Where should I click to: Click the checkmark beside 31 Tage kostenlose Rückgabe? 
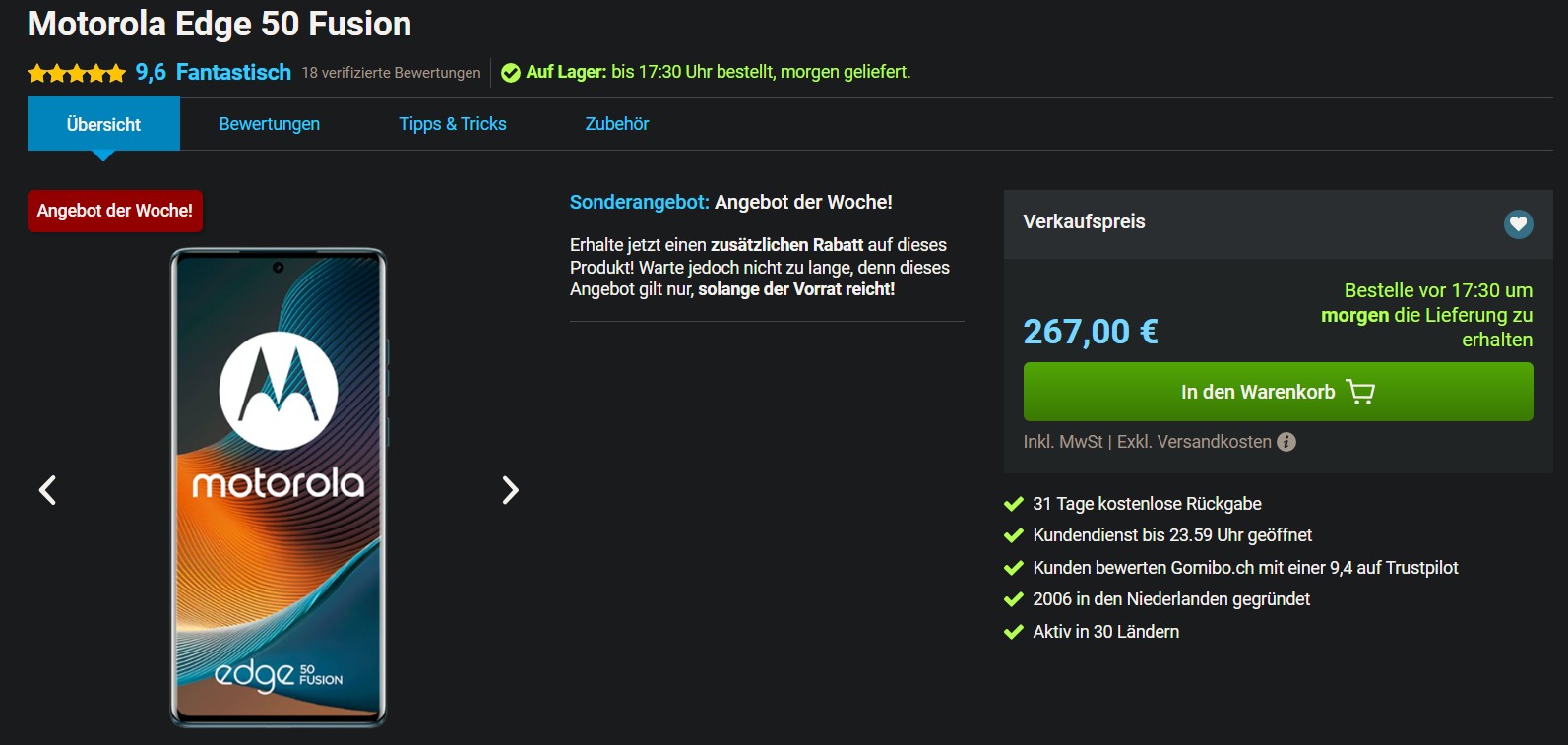(x=1013, y=504)
